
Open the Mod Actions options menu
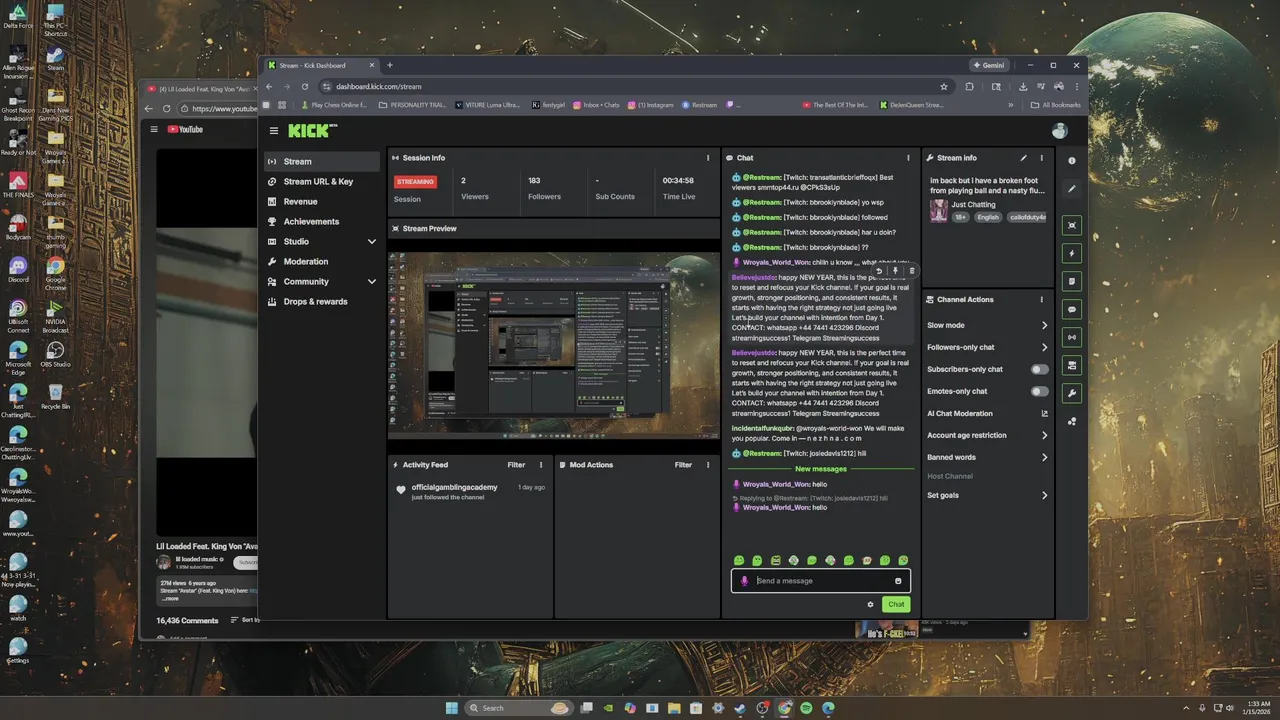(x=708, y=465)
